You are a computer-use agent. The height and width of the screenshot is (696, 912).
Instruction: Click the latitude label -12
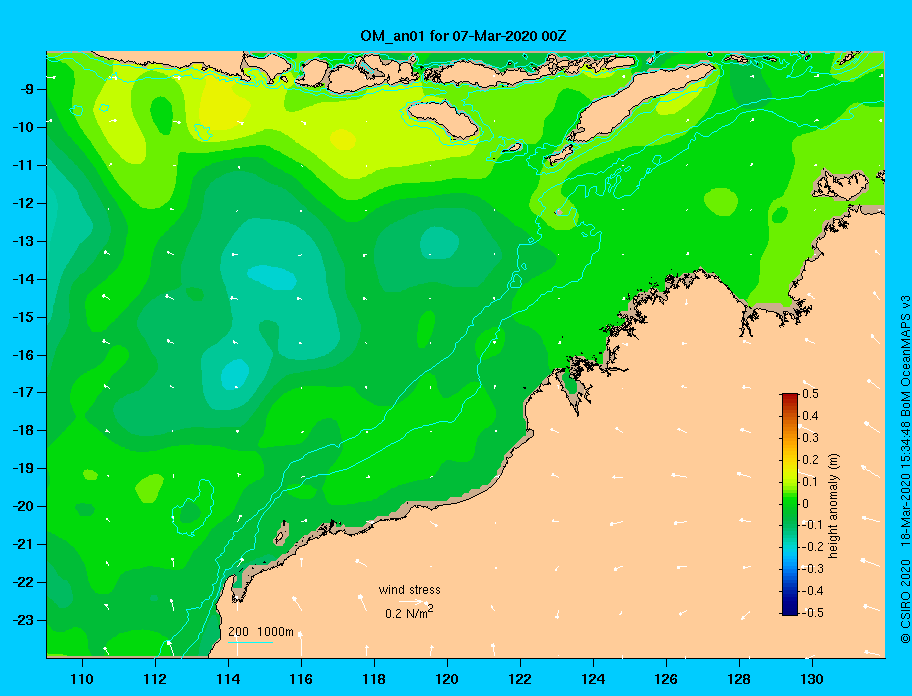pos(23,204)
